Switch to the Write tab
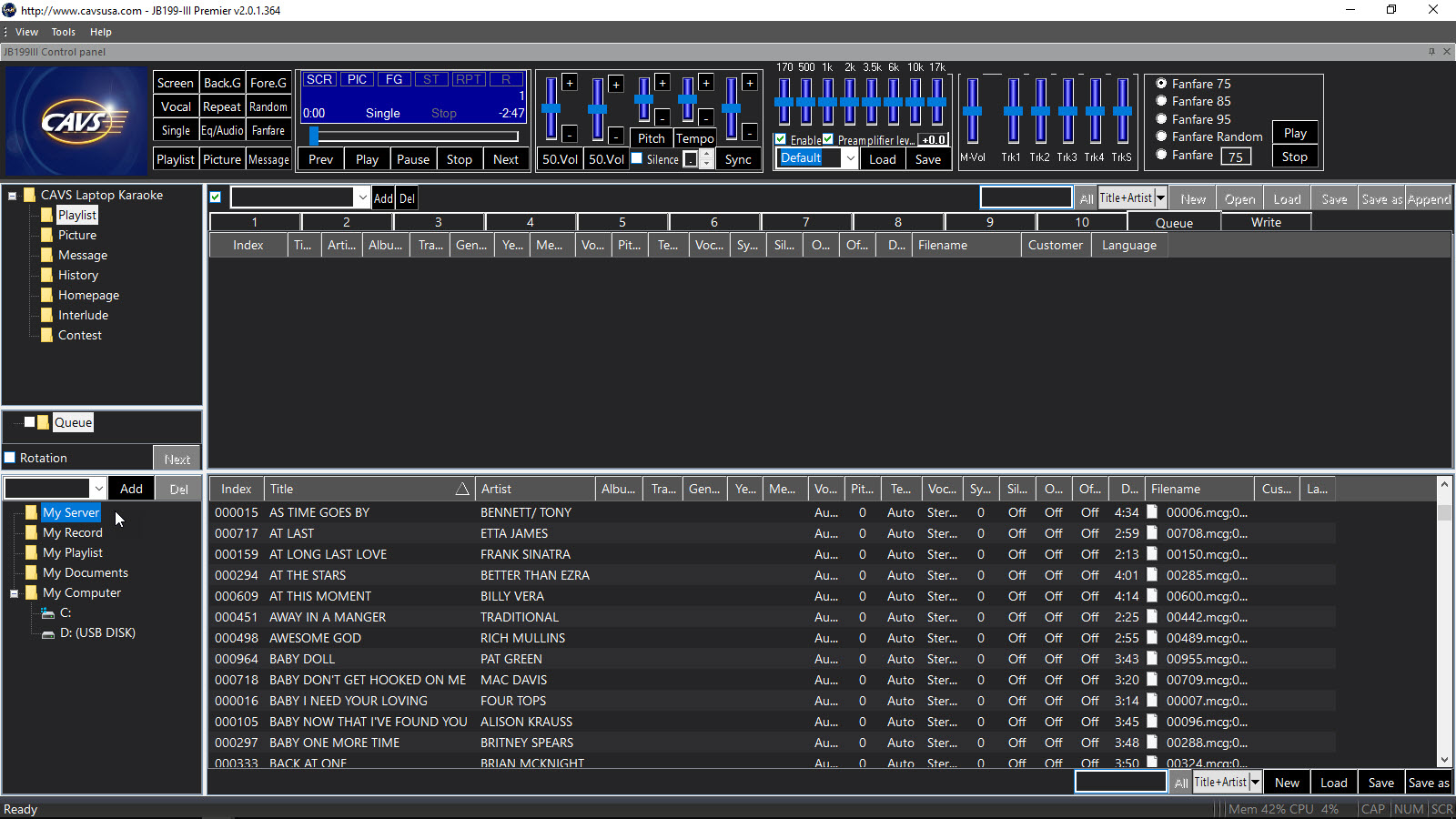The width and height of the screenshot is (1456, 819). tap(1266, 222)
